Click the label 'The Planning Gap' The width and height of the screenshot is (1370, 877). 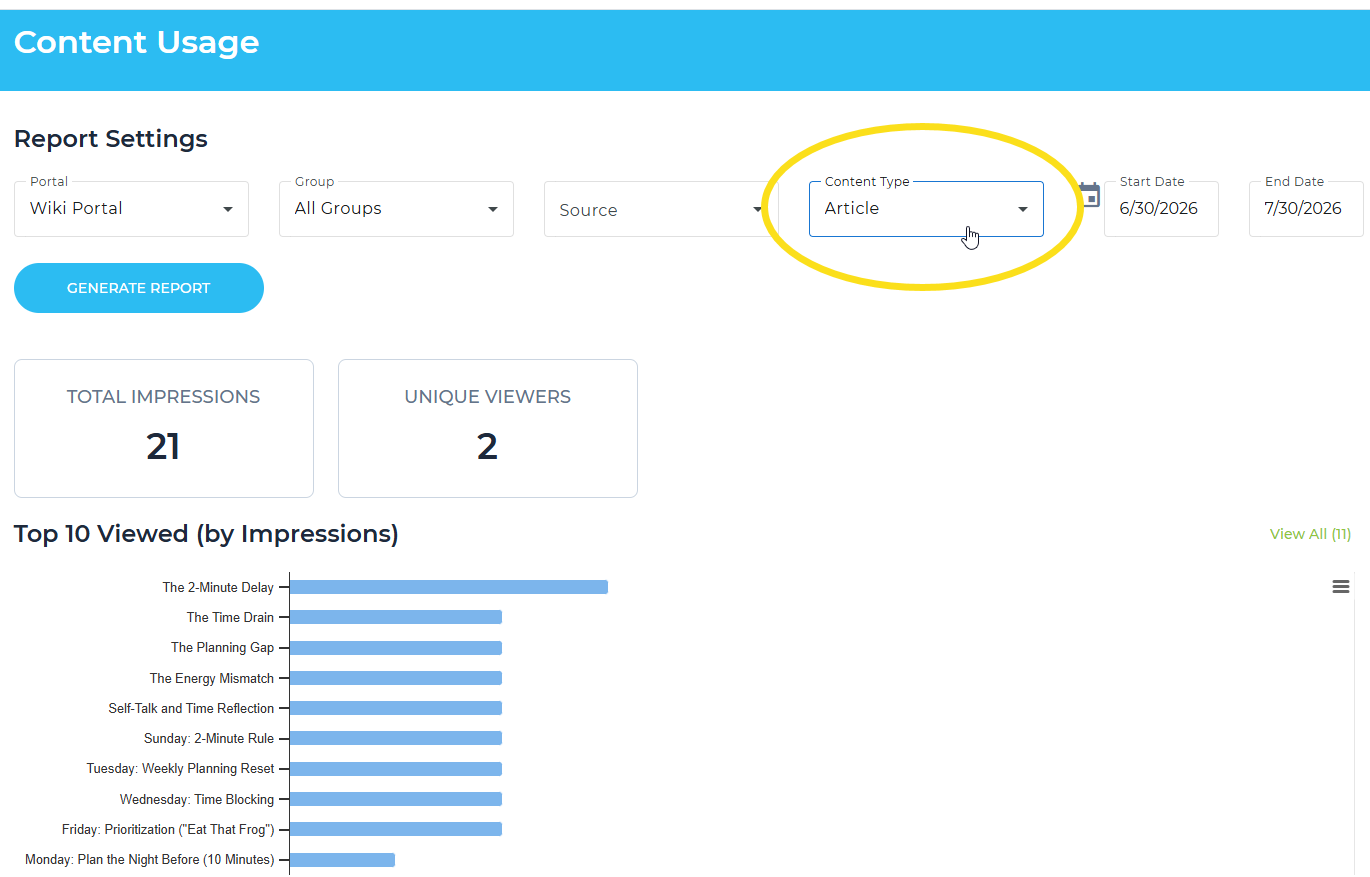click(x=222, y=648)
